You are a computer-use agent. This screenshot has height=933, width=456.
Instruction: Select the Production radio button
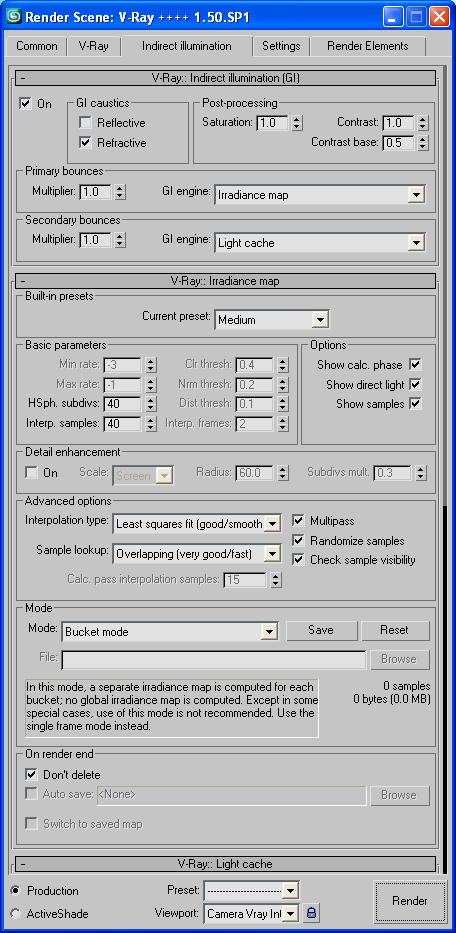[x=15, y=891]
